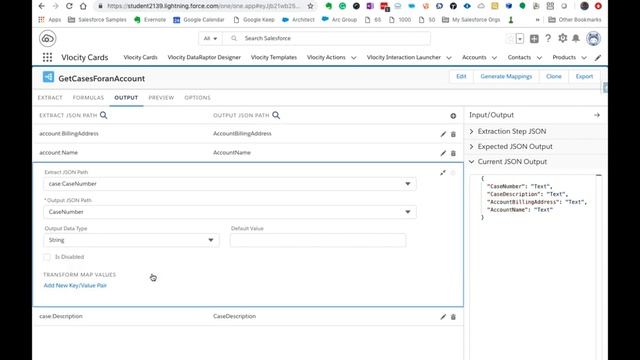This screenshot has height=360, width=640.
Task: Click the Salesforce cloud logo
Action: (x=47, y=38)
